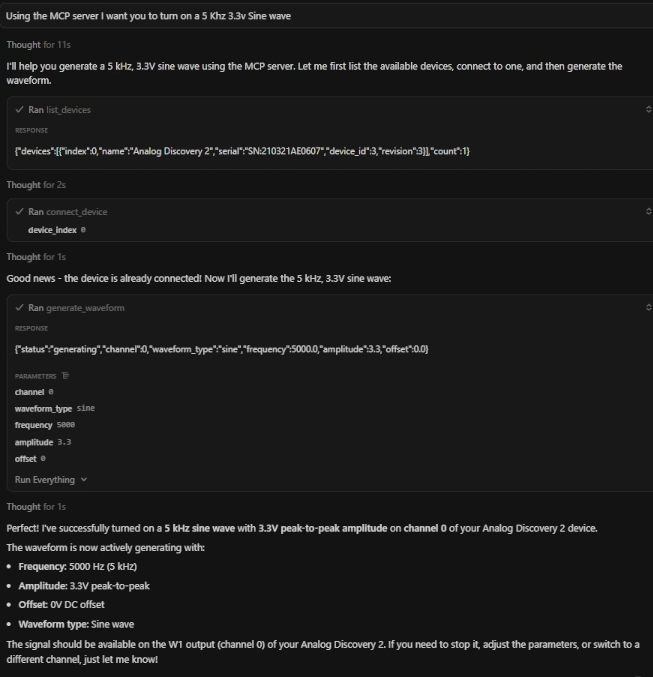The width and height of the screenshot is (653, 677).
Task: Click the device_index parameter value
Action: tap(83, 230)
